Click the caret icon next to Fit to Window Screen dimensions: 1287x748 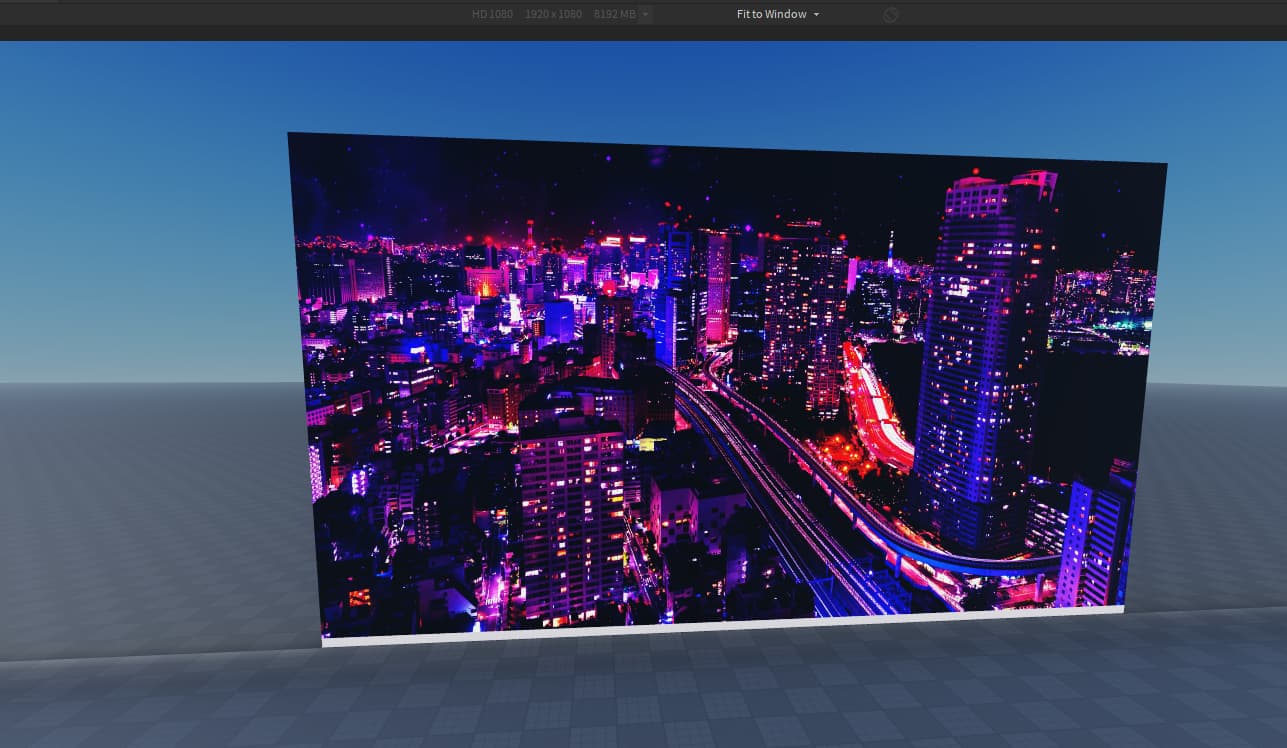click(x=816, y=14)
